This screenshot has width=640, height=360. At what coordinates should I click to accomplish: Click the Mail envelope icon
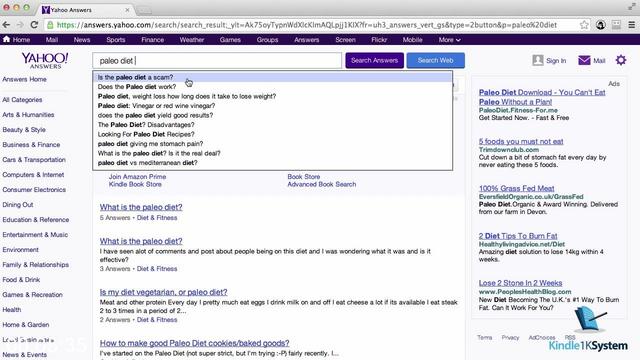pos(584,60)
